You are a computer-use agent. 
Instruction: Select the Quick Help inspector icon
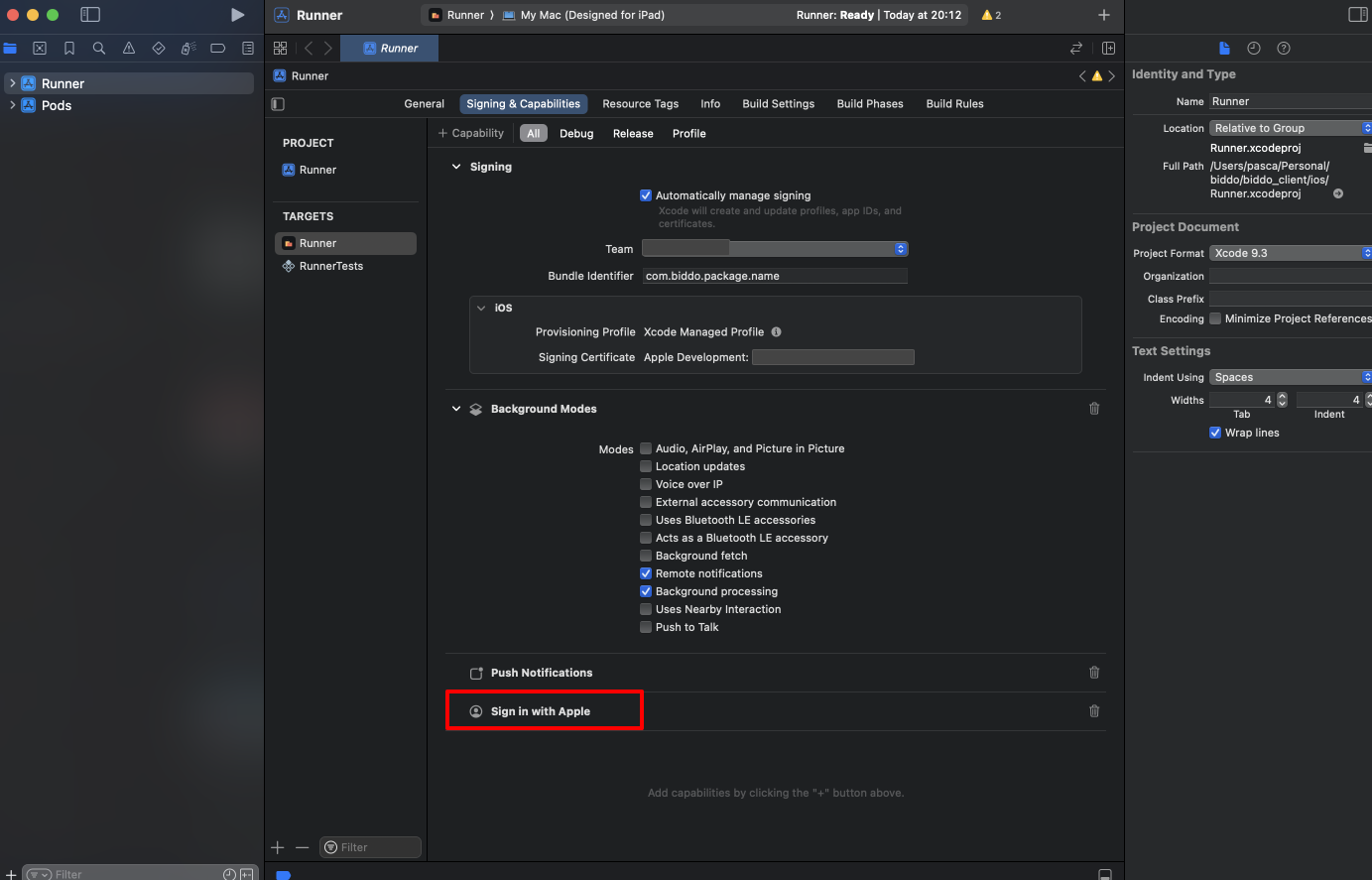pos(1284,49)
